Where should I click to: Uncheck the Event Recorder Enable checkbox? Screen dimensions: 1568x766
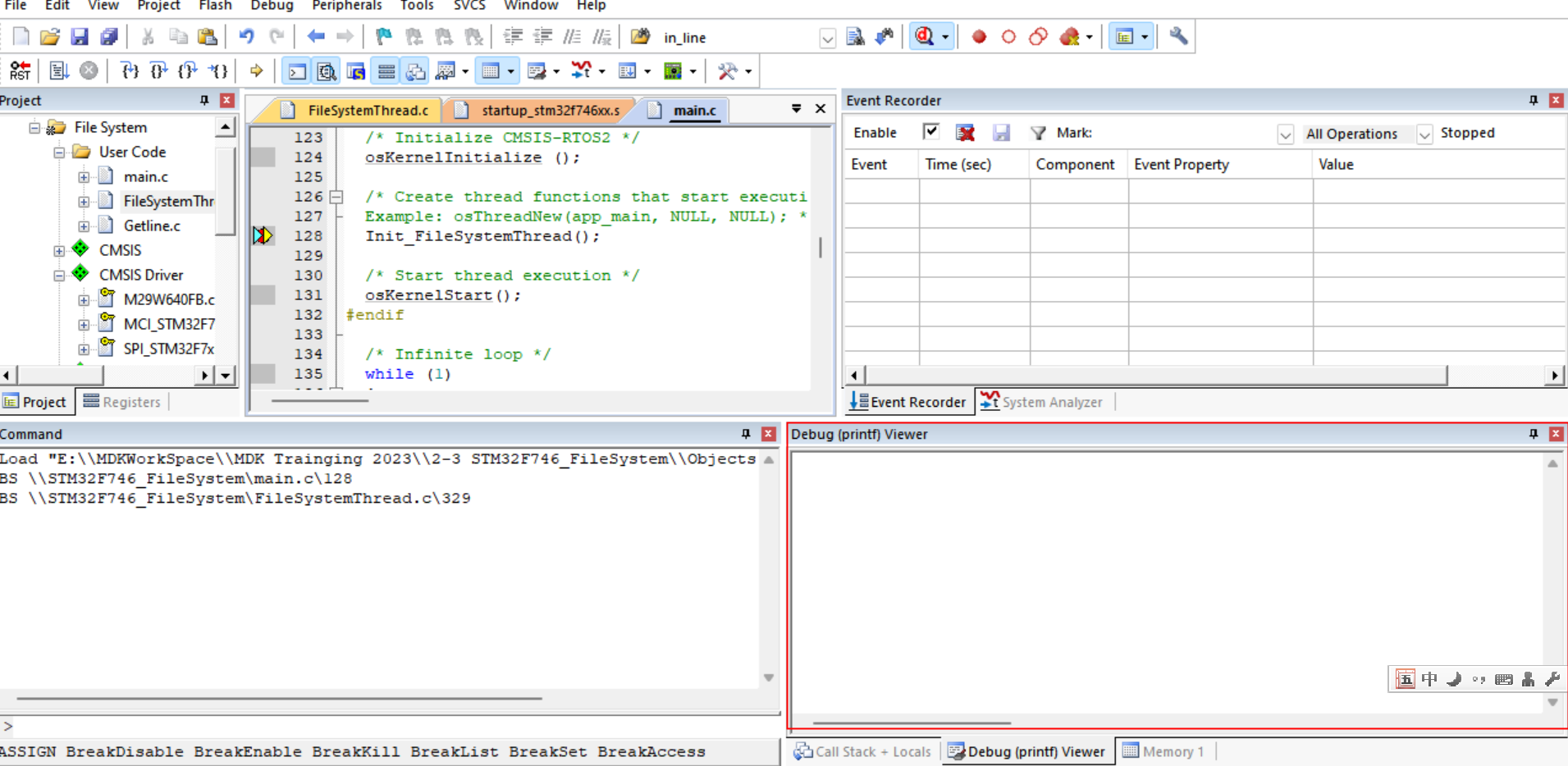tap(930, 132)
